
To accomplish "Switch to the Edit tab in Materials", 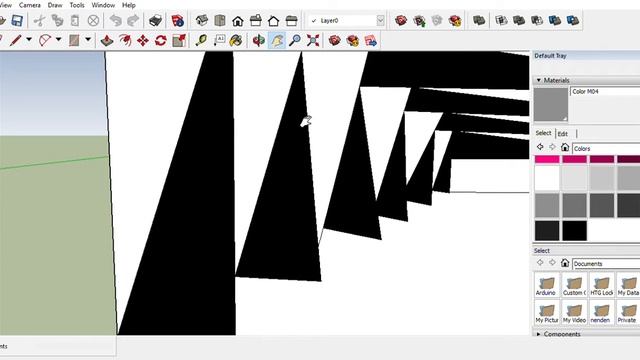I will pos(563,133).
